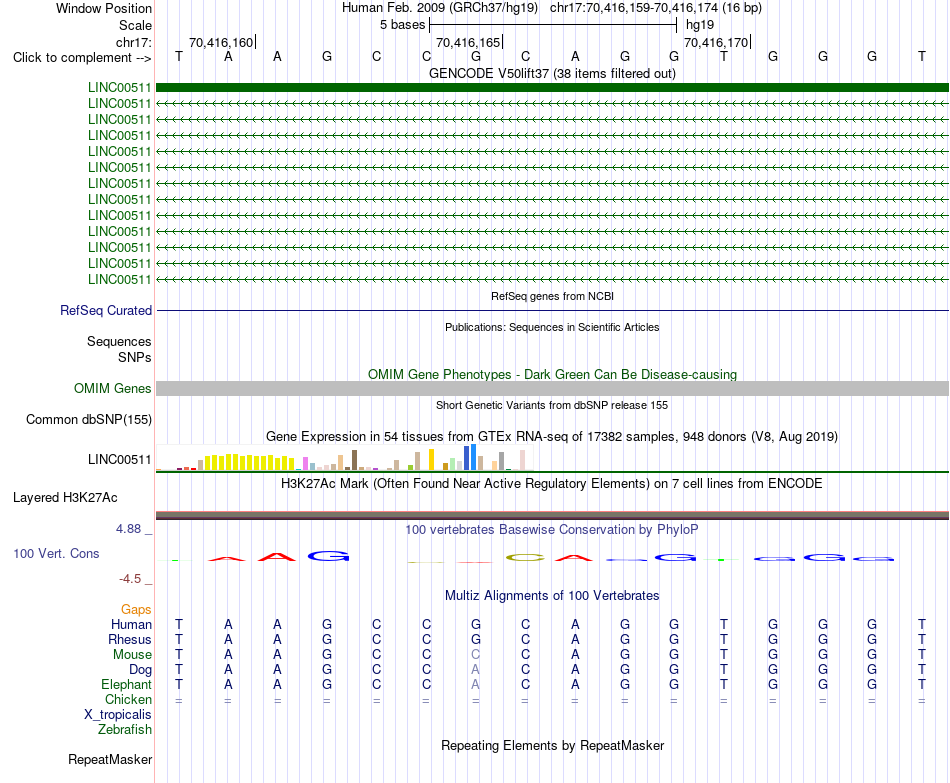This screenshot has height=783, width=950.
Task: Select the Dog alignment row label
Action: tap(140, 670)
